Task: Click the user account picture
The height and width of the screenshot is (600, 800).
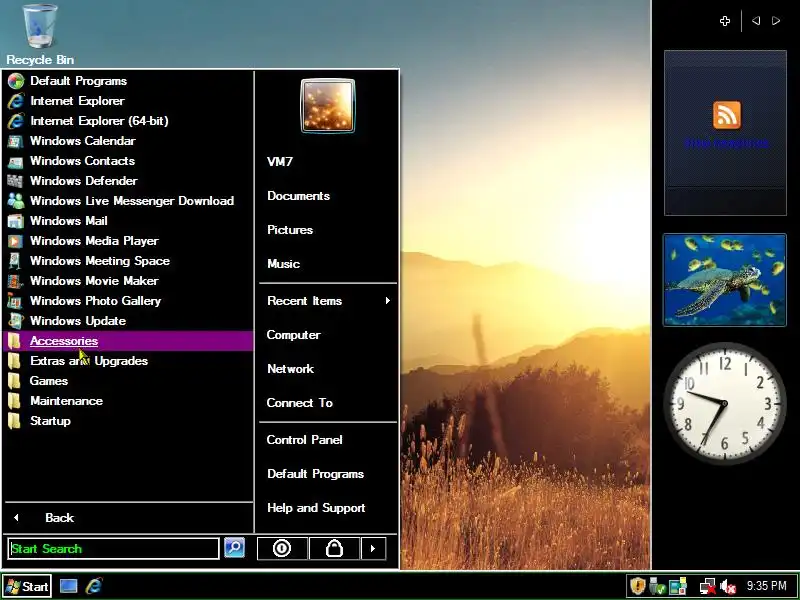Action: pos(328,106)
